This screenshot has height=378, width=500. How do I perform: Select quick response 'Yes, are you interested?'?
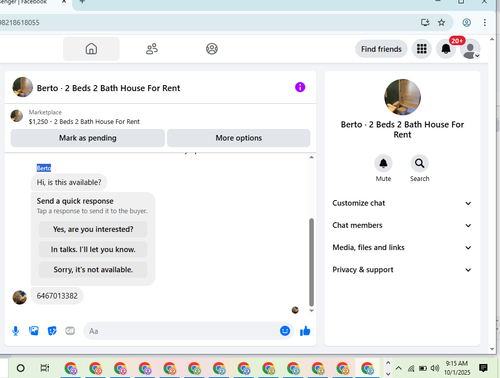click(93, 229)
